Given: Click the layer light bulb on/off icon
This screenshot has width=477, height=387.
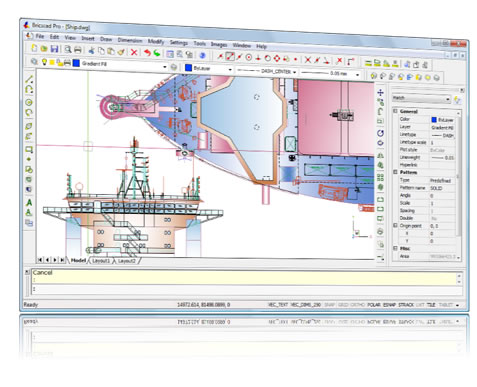Looking at the screenshot, I should pyautogui.click(x=44, y=62).
